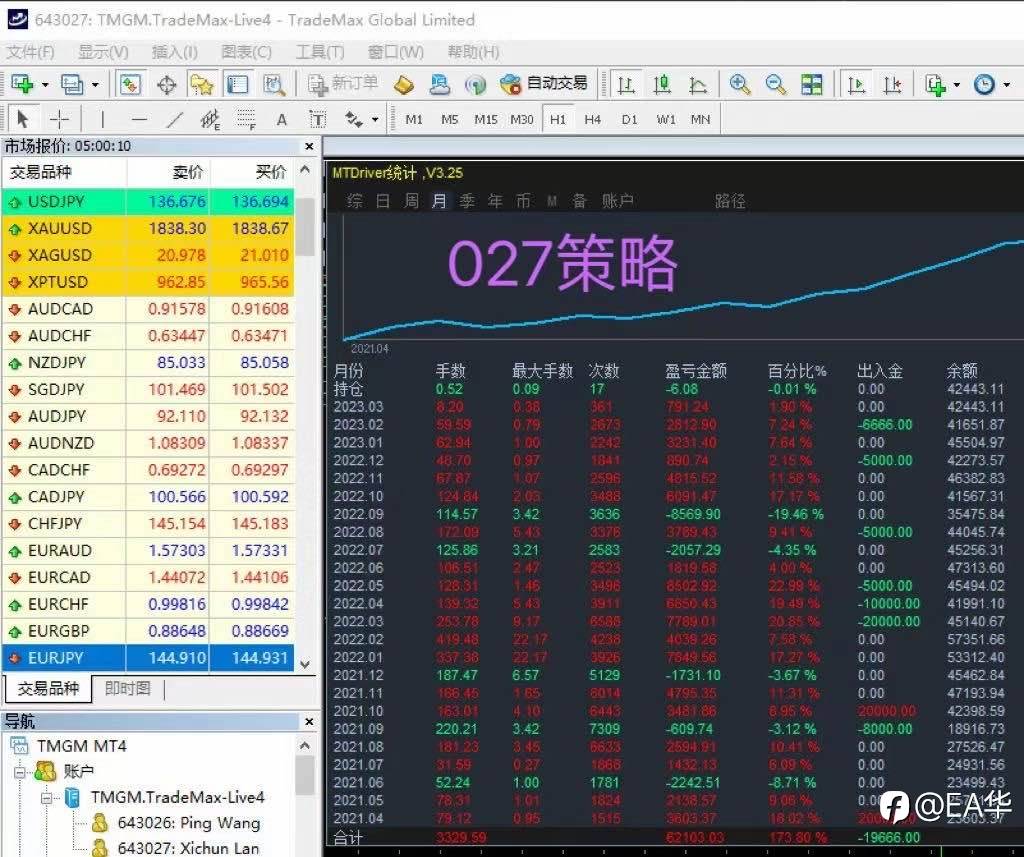Select the EURJPY row in Market Watch
1024x857 pixels.
(149, 658)
